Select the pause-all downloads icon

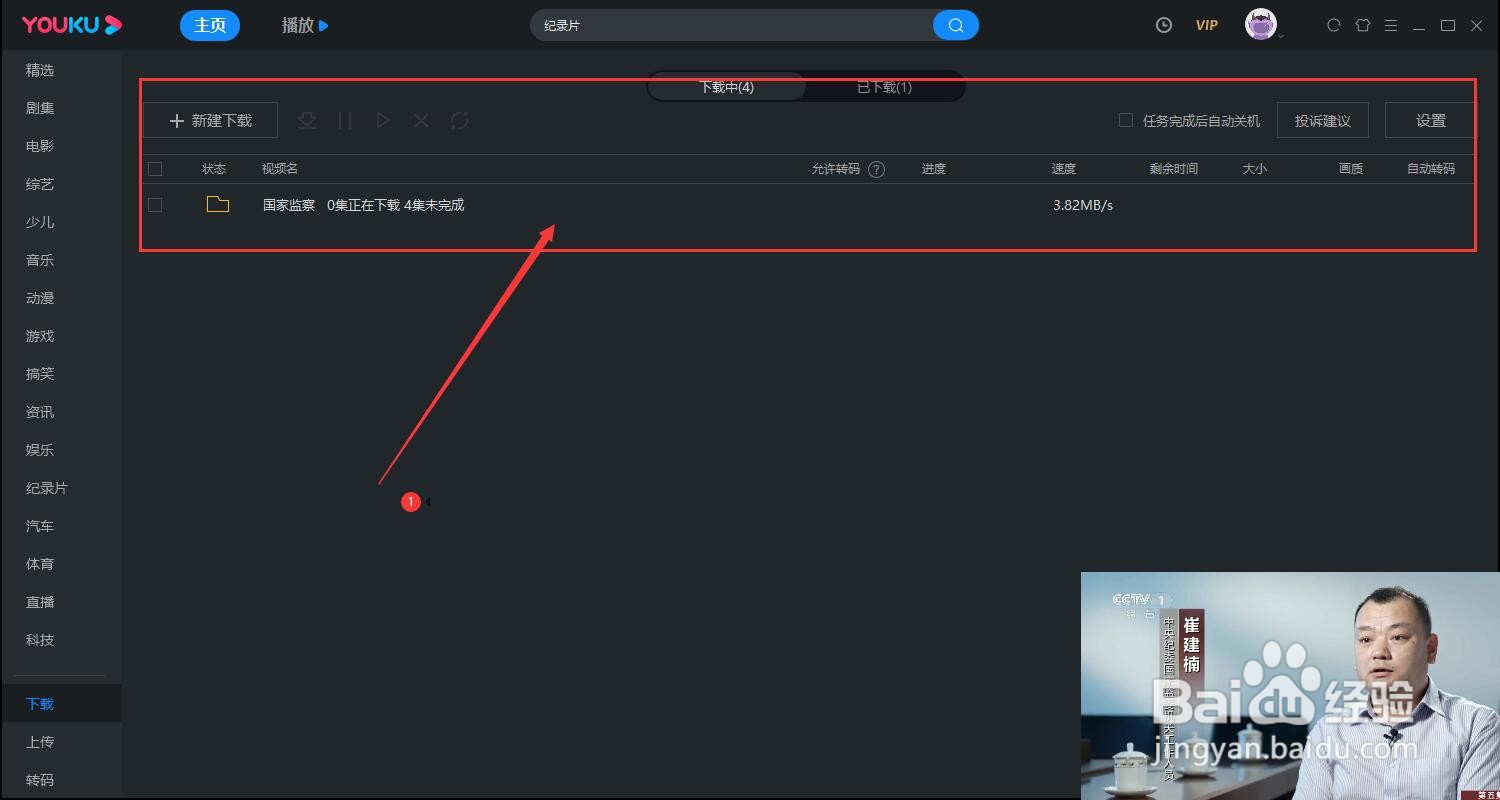(x=344, y=120)
